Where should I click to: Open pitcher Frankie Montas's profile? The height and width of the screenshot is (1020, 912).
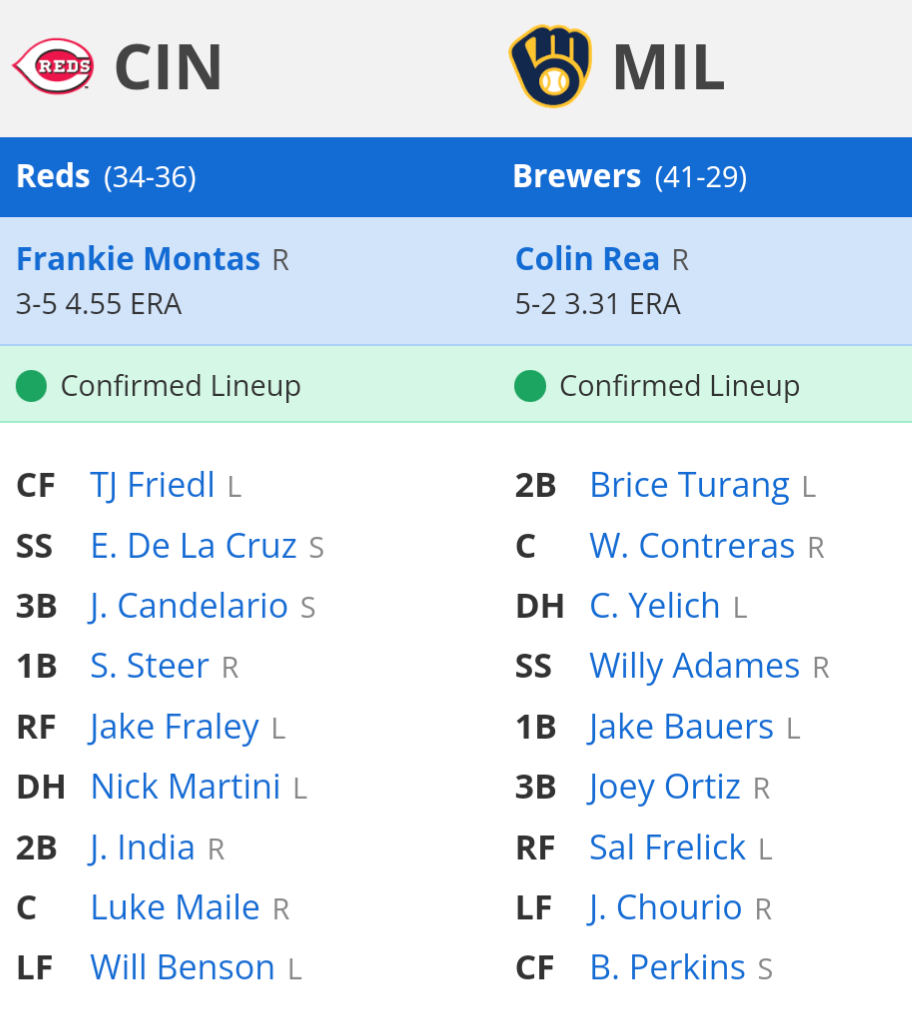(138, 259)
